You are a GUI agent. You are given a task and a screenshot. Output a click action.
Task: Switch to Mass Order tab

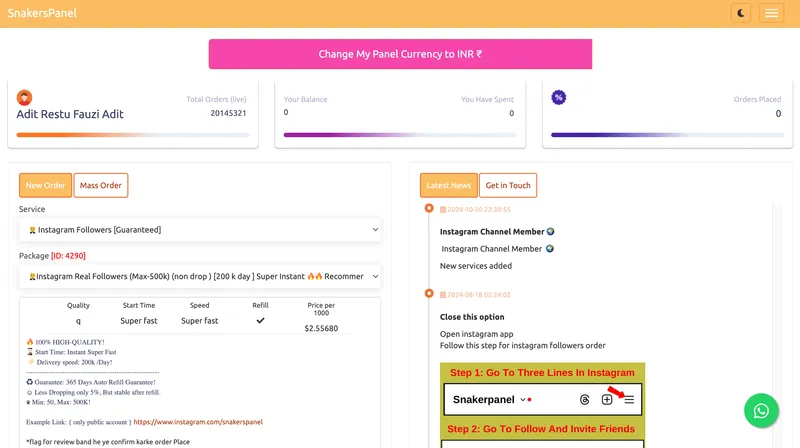click(x=101, y=185)
